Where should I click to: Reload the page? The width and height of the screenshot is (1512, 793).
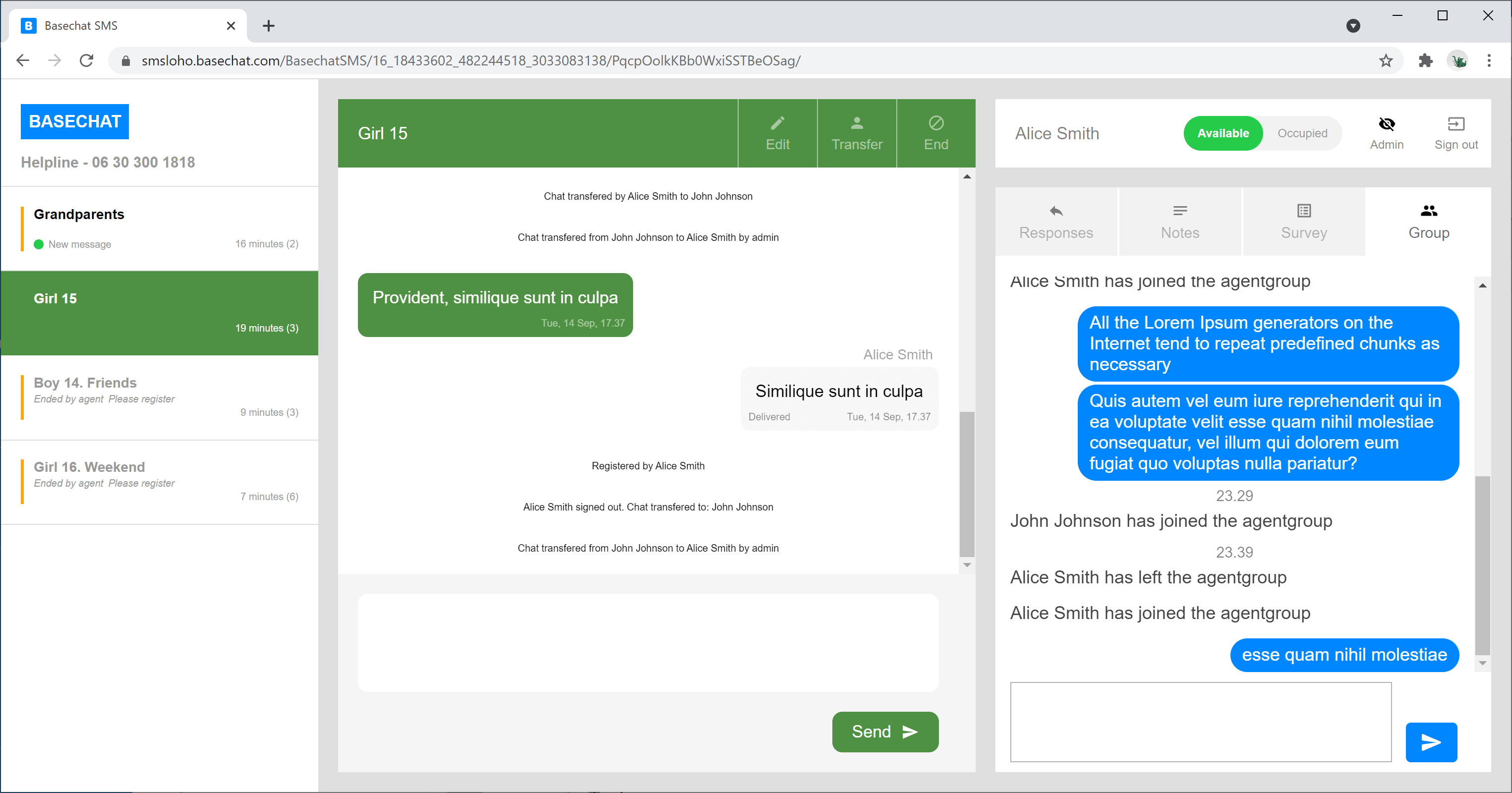tap(86, 60)
